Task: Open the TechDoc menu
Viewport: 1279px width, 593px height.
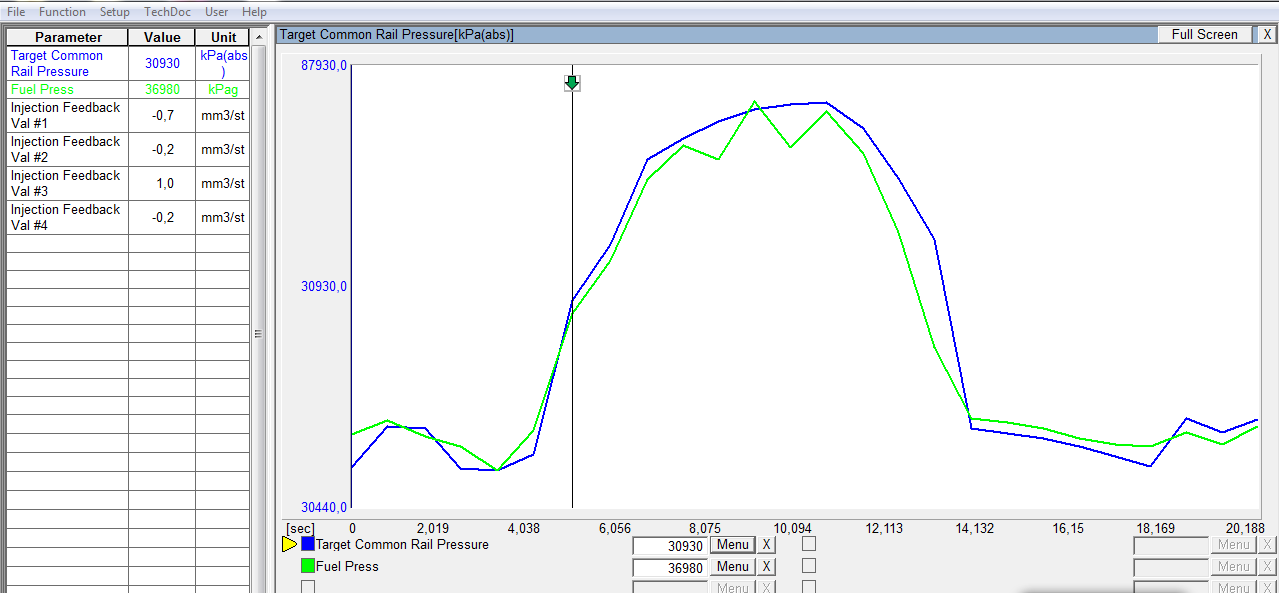Action: (x=167, y=12)
